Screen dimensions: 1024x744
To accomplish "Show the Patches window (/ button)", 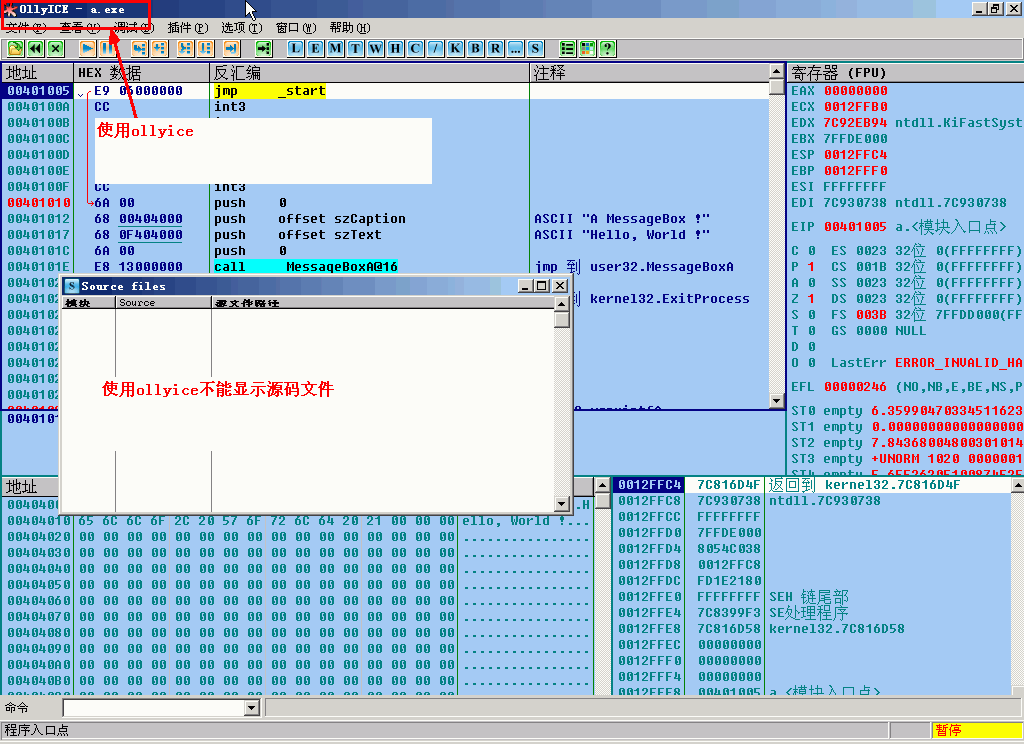I will (x=436, y=48).
